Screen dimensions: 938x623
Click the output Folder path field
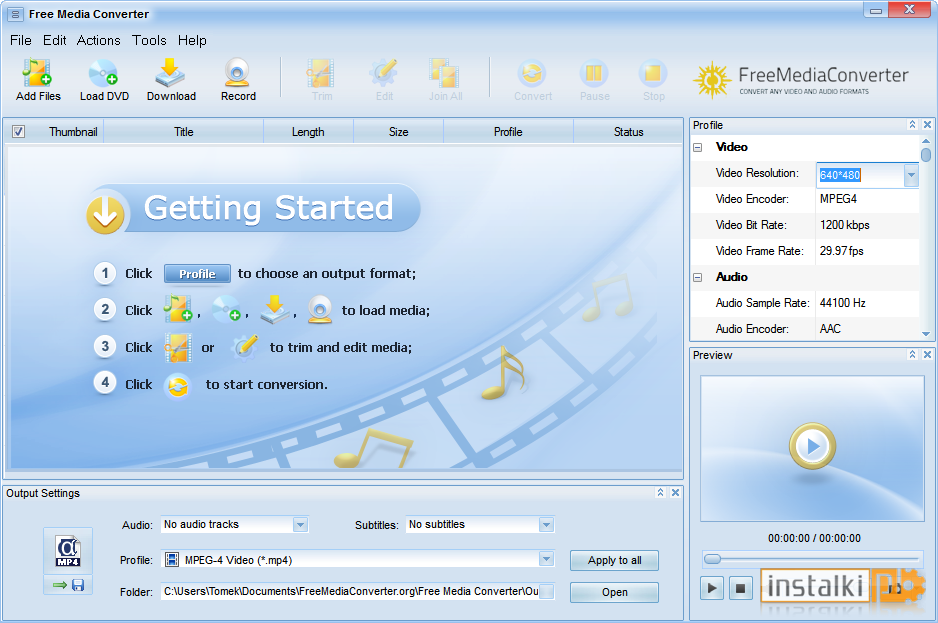350,591
